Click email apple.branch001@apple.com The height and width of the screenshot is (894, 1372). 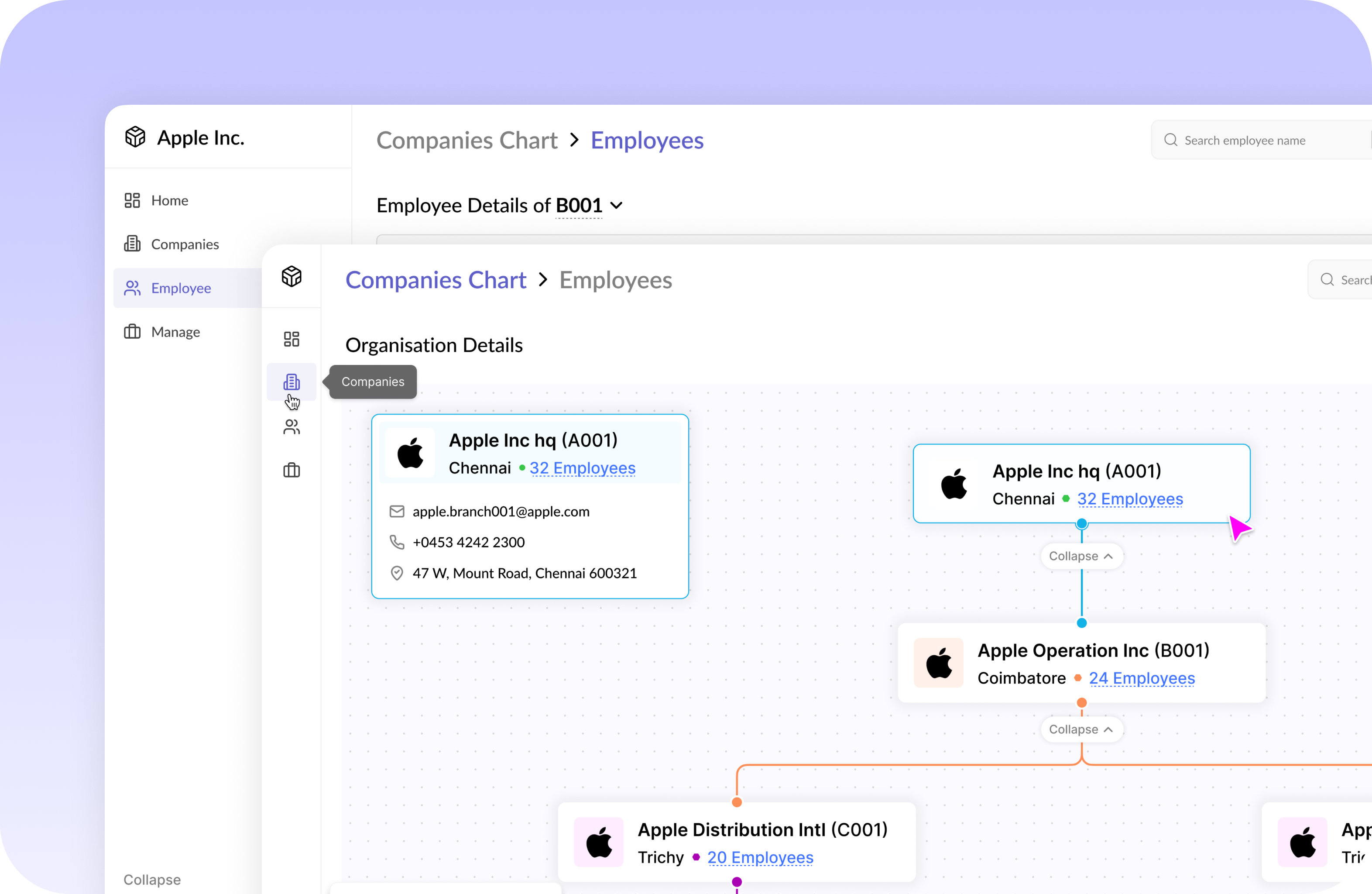(501, 512)
